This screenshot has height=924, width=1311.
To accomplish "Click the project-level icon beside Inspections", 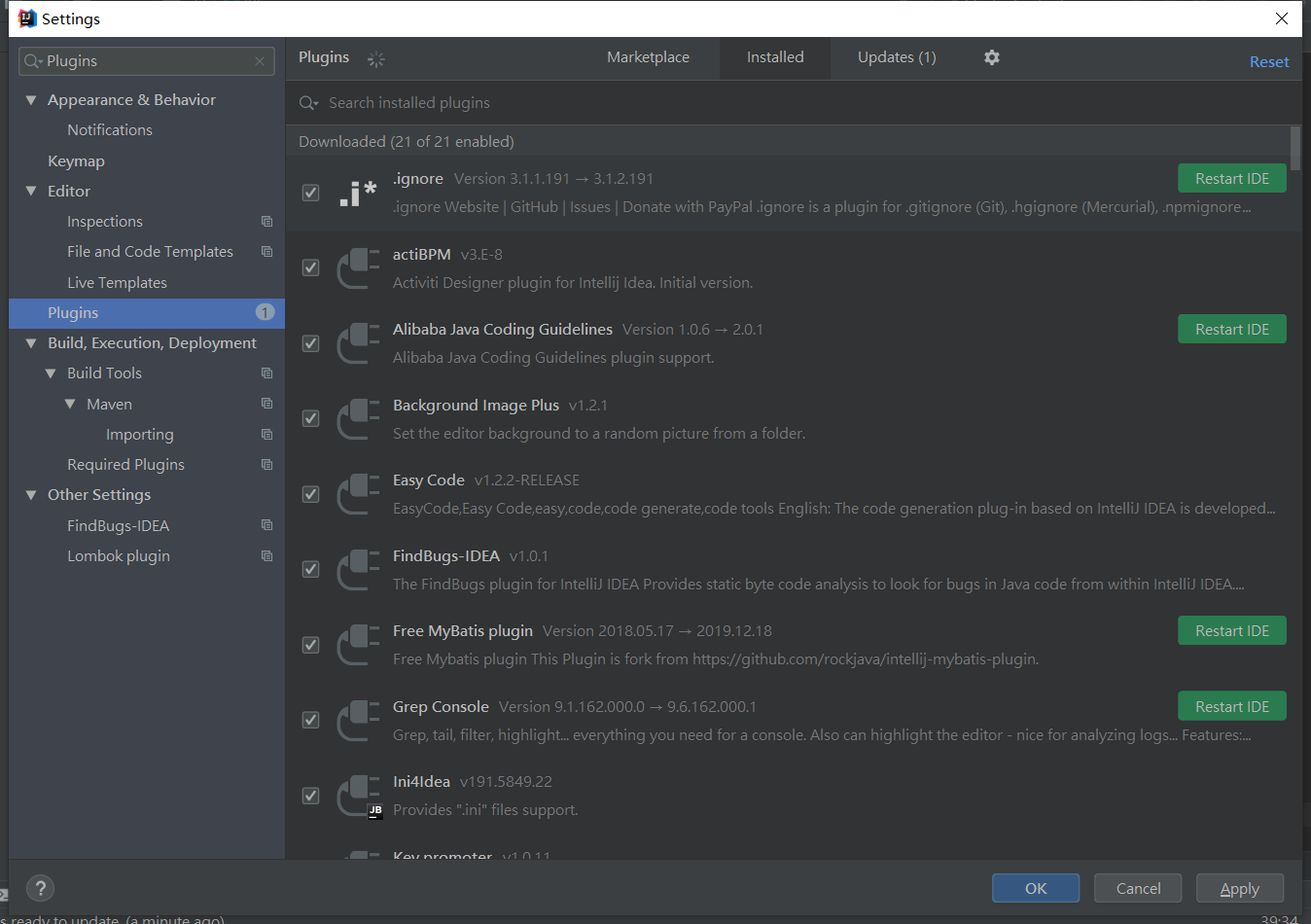I will tap(267, 222).
